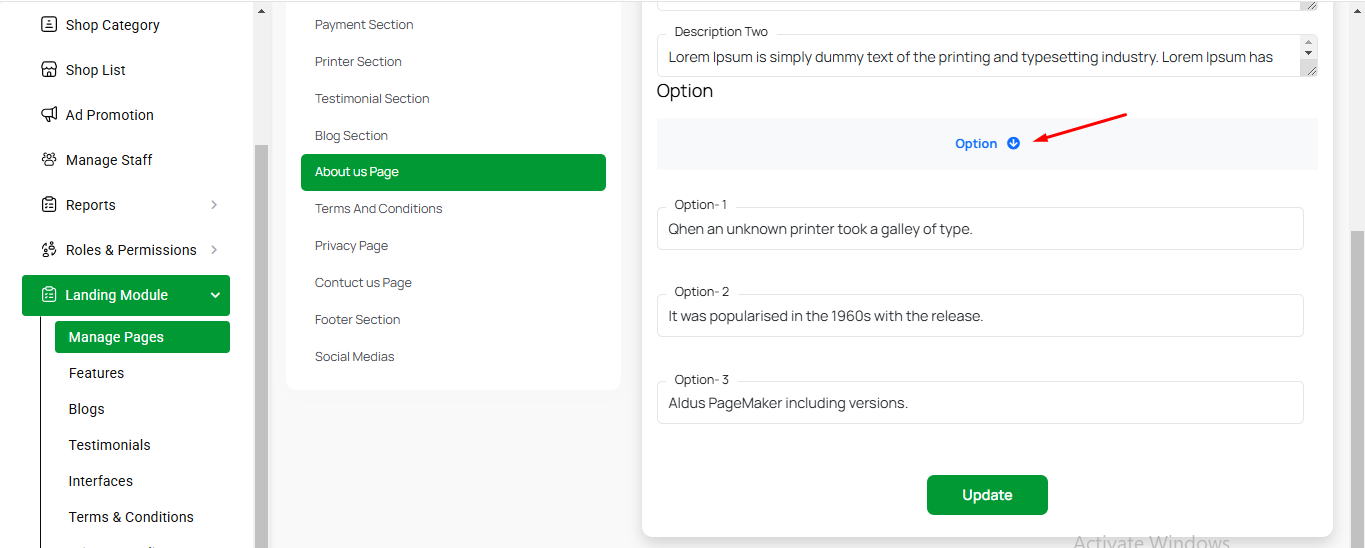Click the Shop Category sidebar icon
Image resolution: width=1365 pixels, height=548 pixels.
(49, 24)
